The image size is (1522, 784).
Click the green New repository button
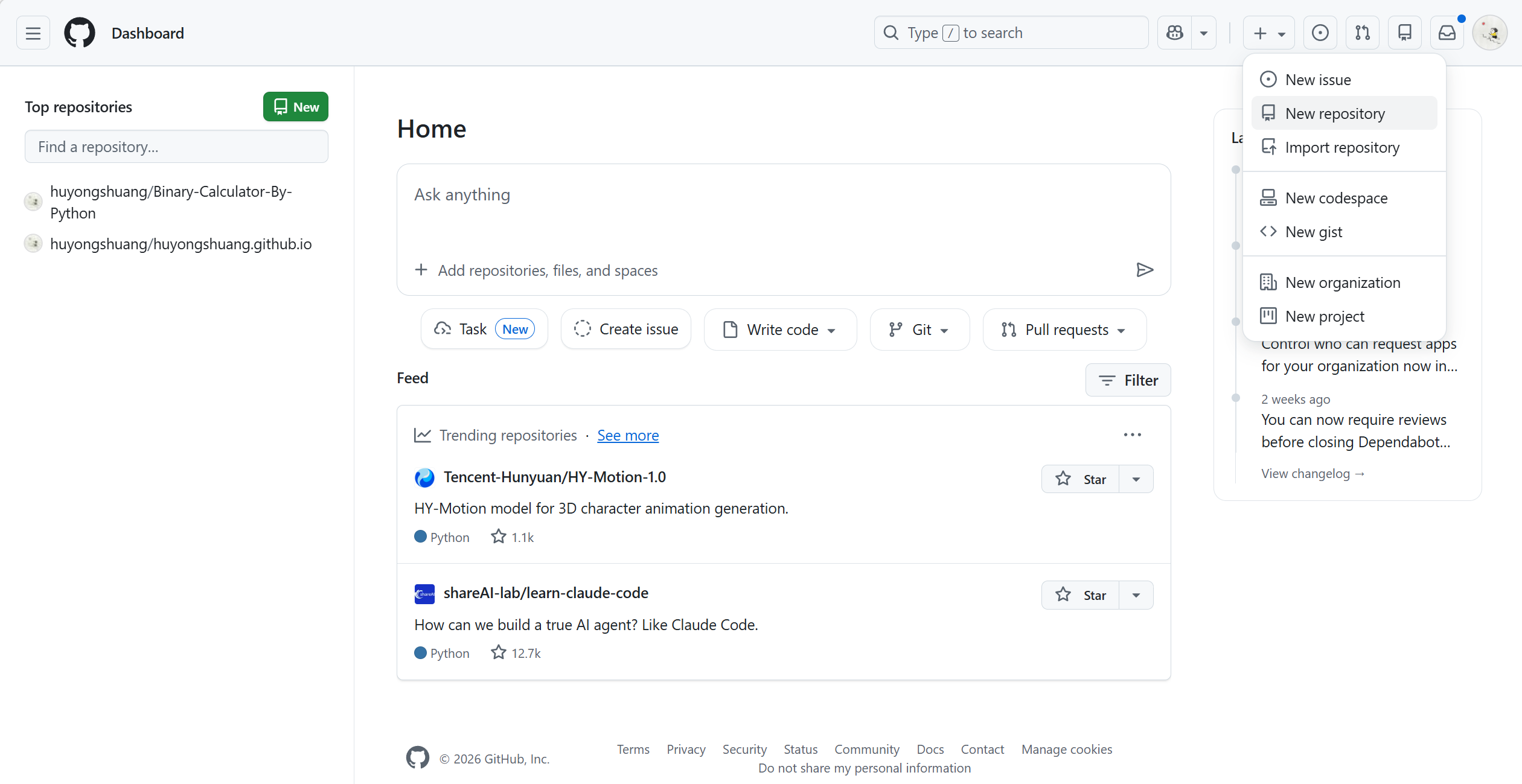tap(295, 107)
